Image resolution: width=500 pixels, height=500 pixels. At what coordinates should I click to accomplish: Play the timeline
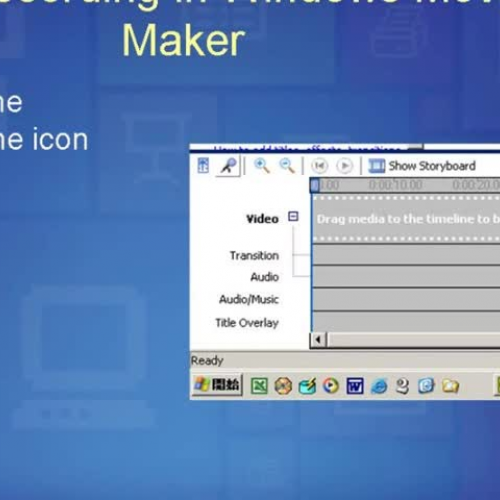click(x=344, y=166)
